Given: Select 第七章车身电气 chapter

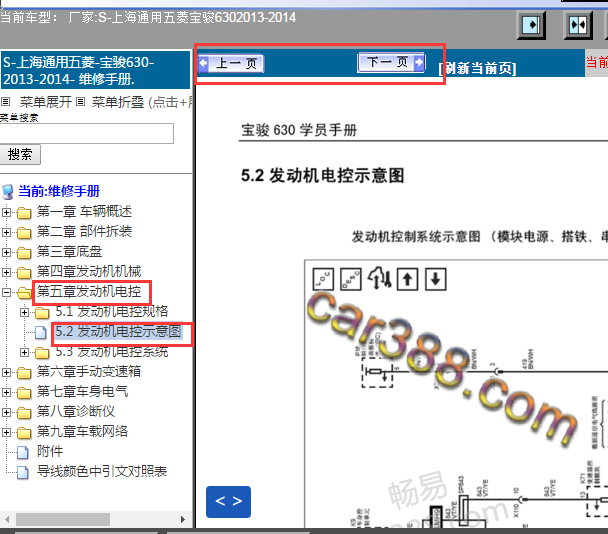Looking at the screenshot, I should 82,392.
